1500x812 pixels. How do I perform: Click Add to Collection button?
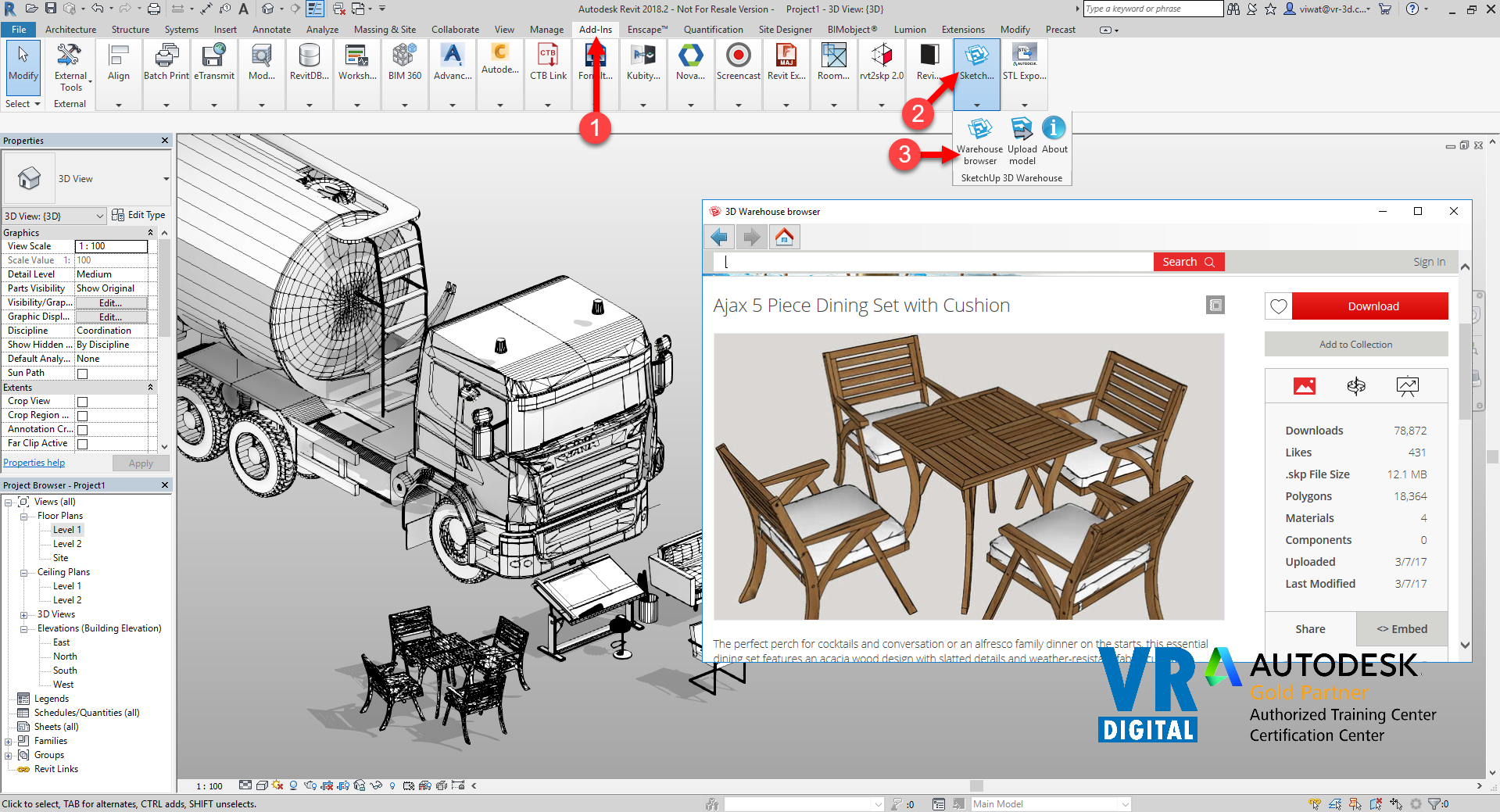[1355, 345]
